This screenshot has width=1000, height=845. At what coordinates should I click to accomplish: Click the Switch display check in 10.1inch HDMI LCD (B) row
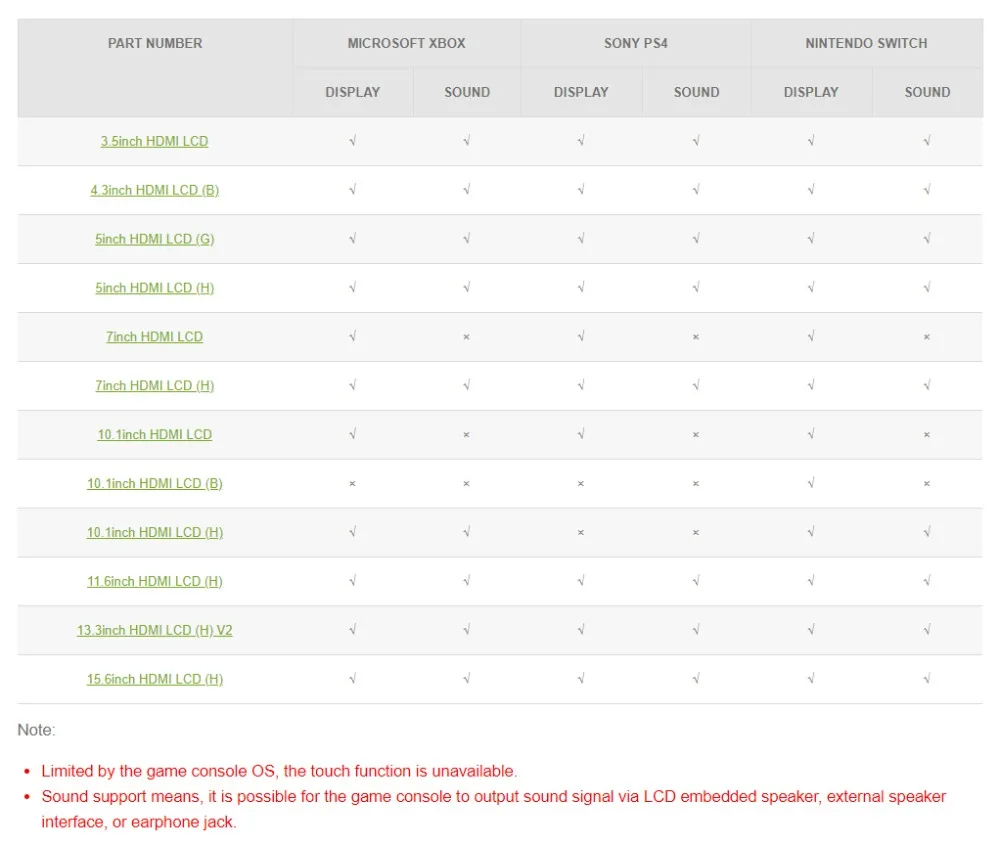[x=811, y=483]
